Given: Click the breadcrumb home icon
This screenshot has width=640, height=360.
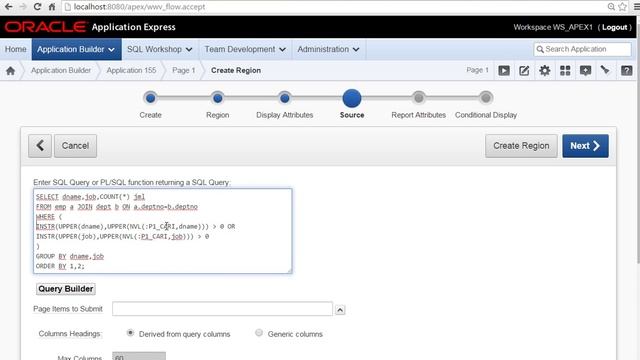Looking at the screenshot, I should coord(10,71).
